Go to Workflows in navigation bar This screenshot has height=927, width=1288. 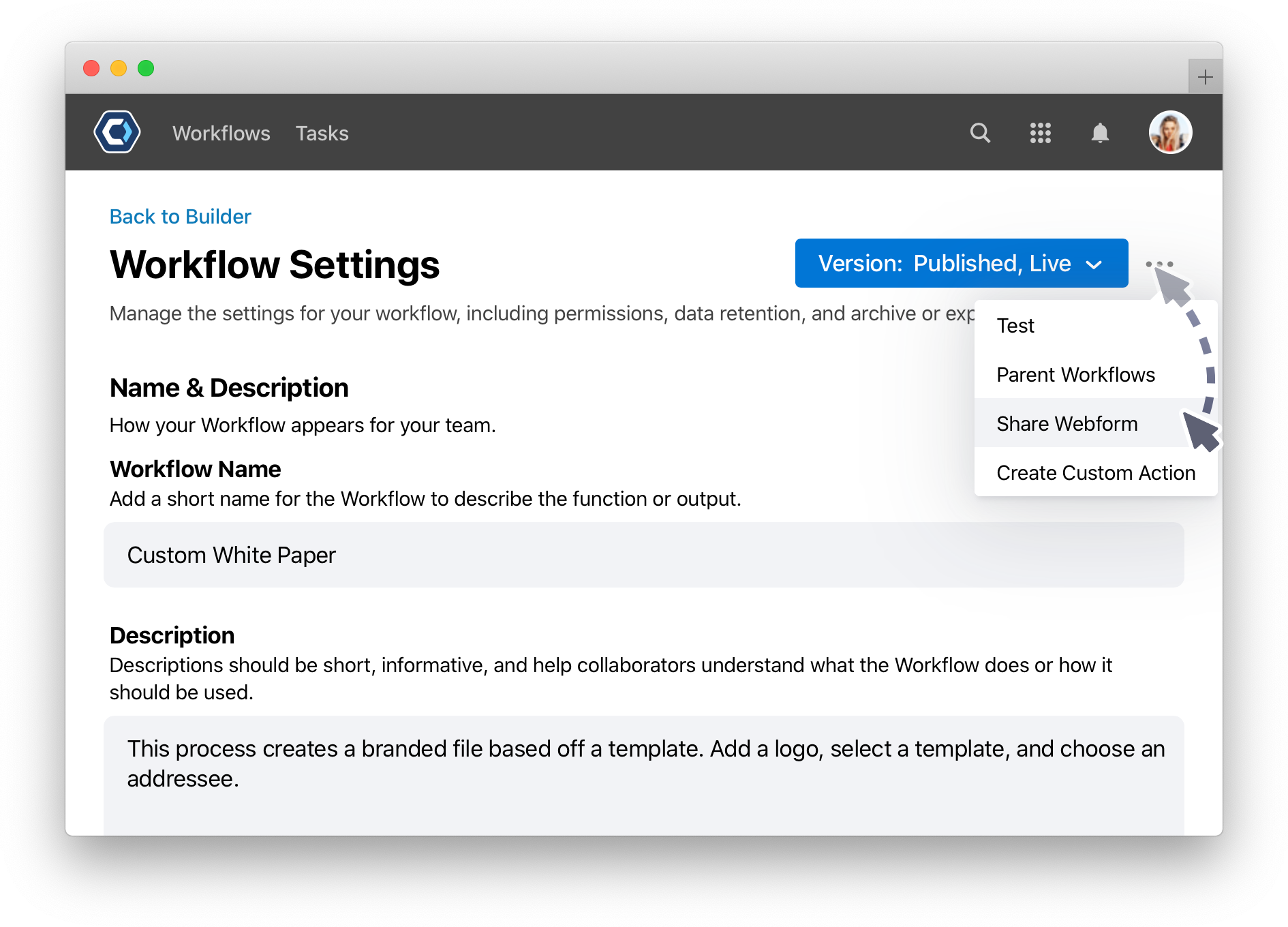pyautogui.click(x=221, y=133)
